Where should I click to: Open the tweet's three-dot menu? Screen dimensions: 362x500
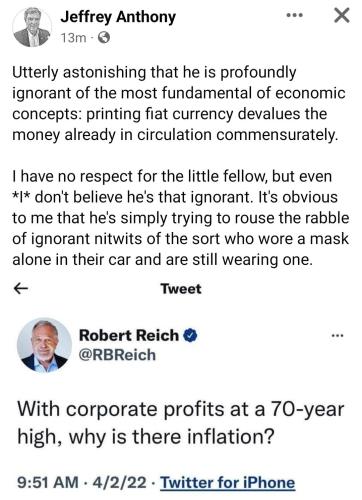click(x=337, y=335)
